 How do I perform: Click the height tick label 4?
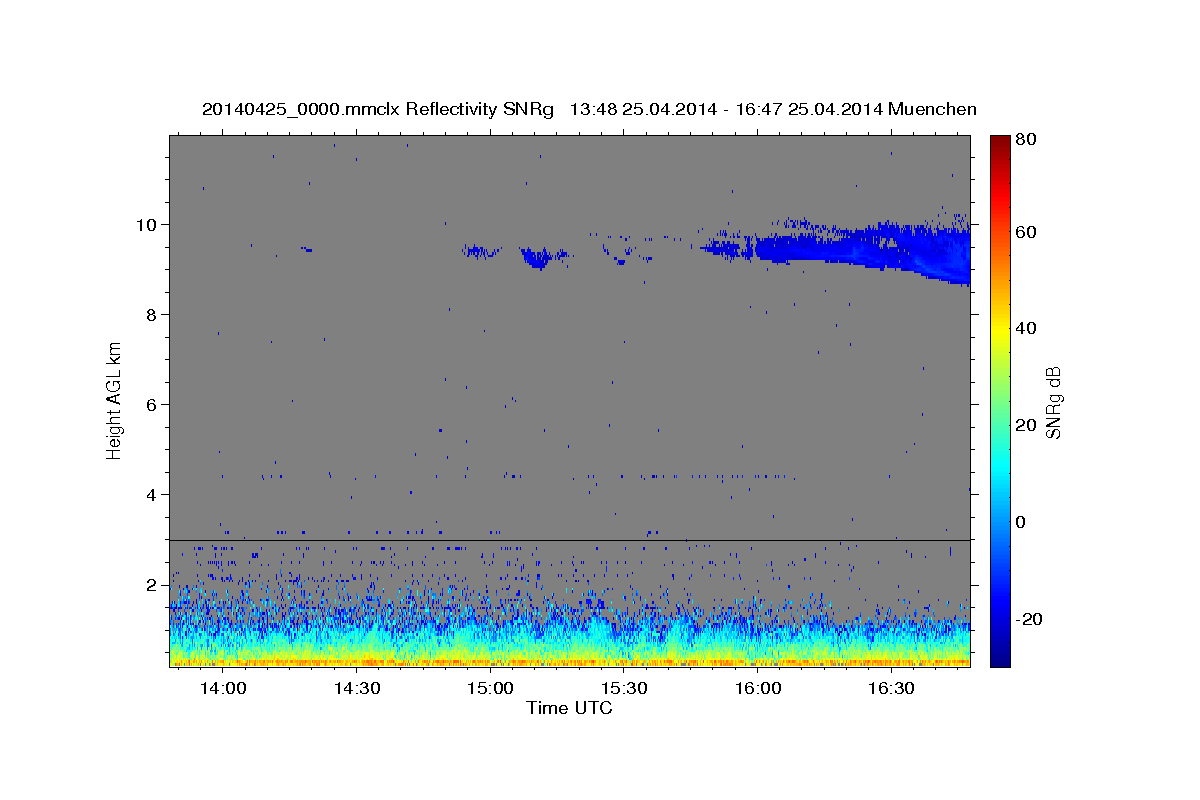pos(154,494)
